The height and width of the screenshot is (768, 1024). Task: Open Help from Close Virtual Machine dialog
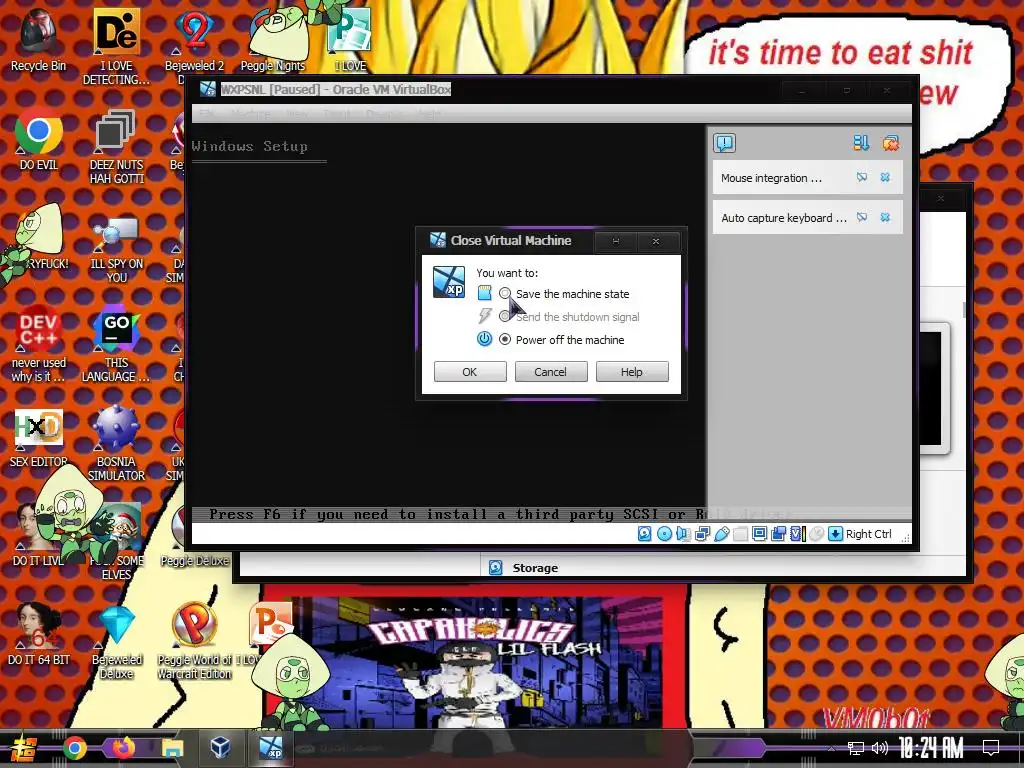tap(632, 372)
